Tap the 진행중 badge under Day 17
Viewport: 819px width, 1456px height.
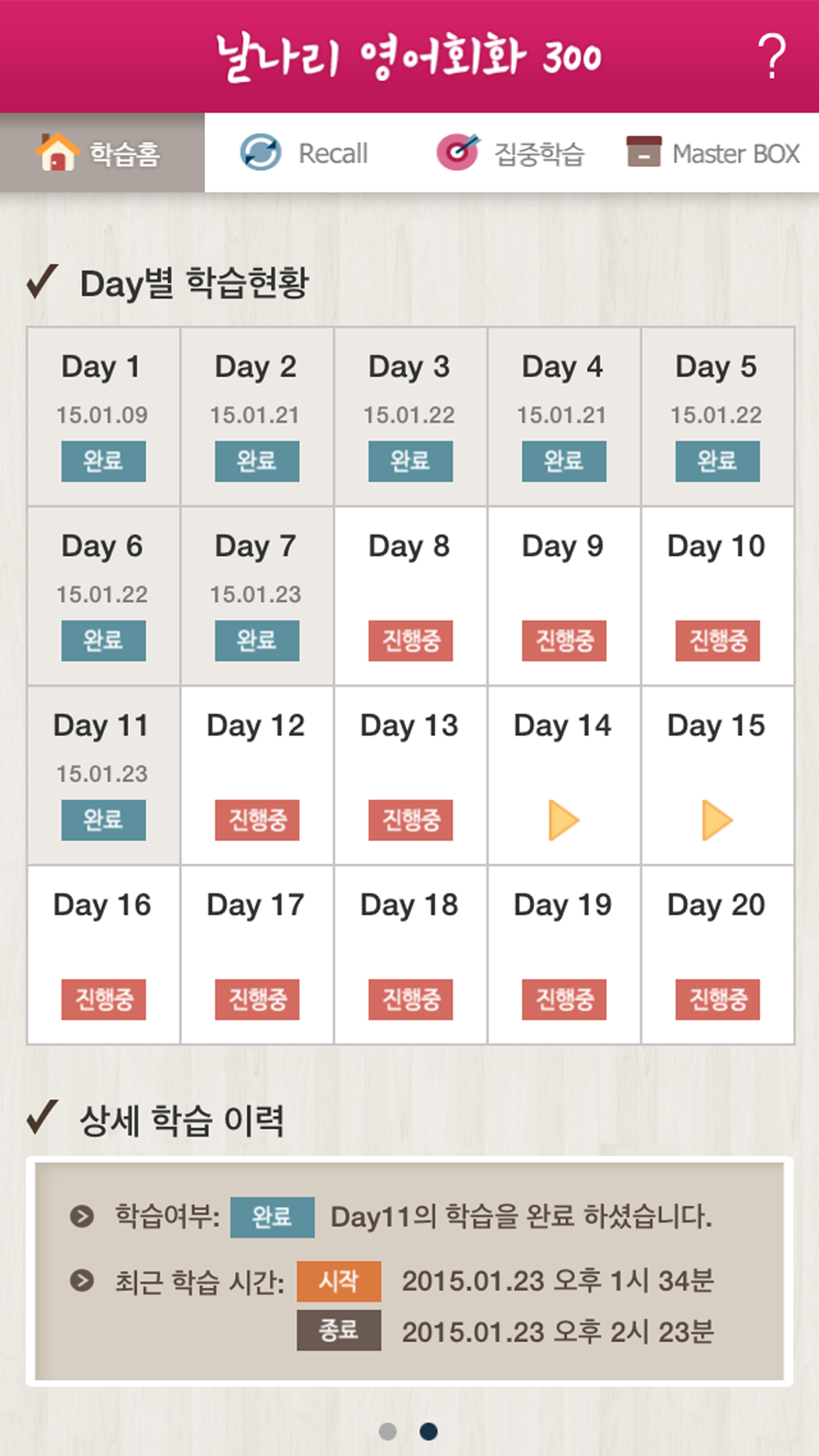(x=257, y=999)
